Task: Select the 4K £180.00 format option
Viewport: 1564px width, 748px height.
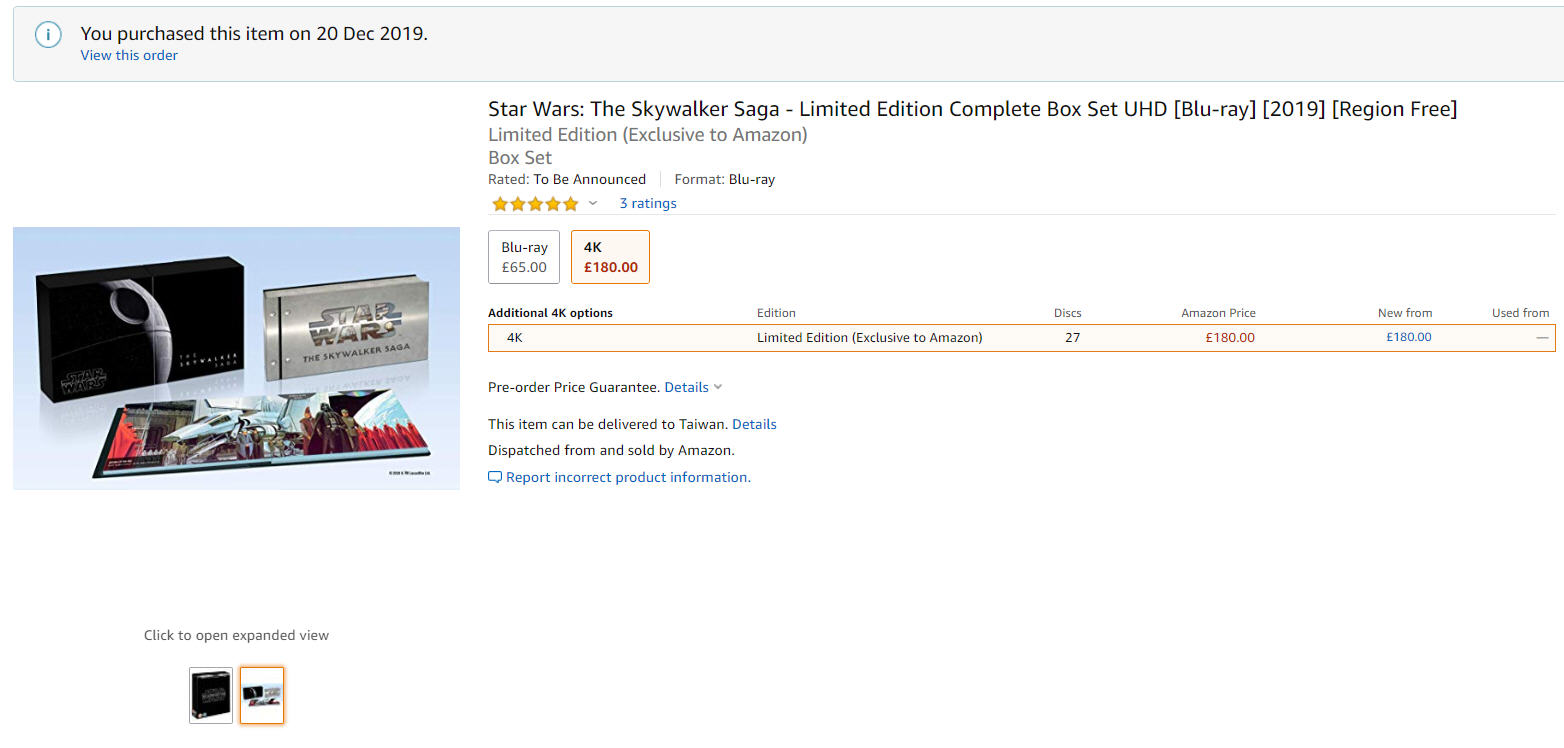Action: tap(610, 257)
